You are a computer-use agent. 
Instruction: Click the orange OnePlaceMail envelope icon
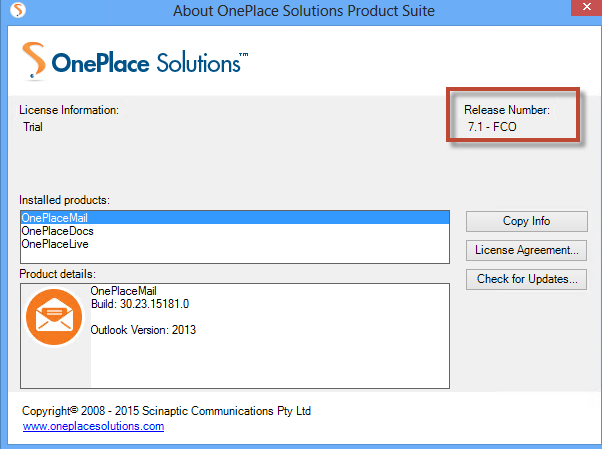(x=54, y=317)
